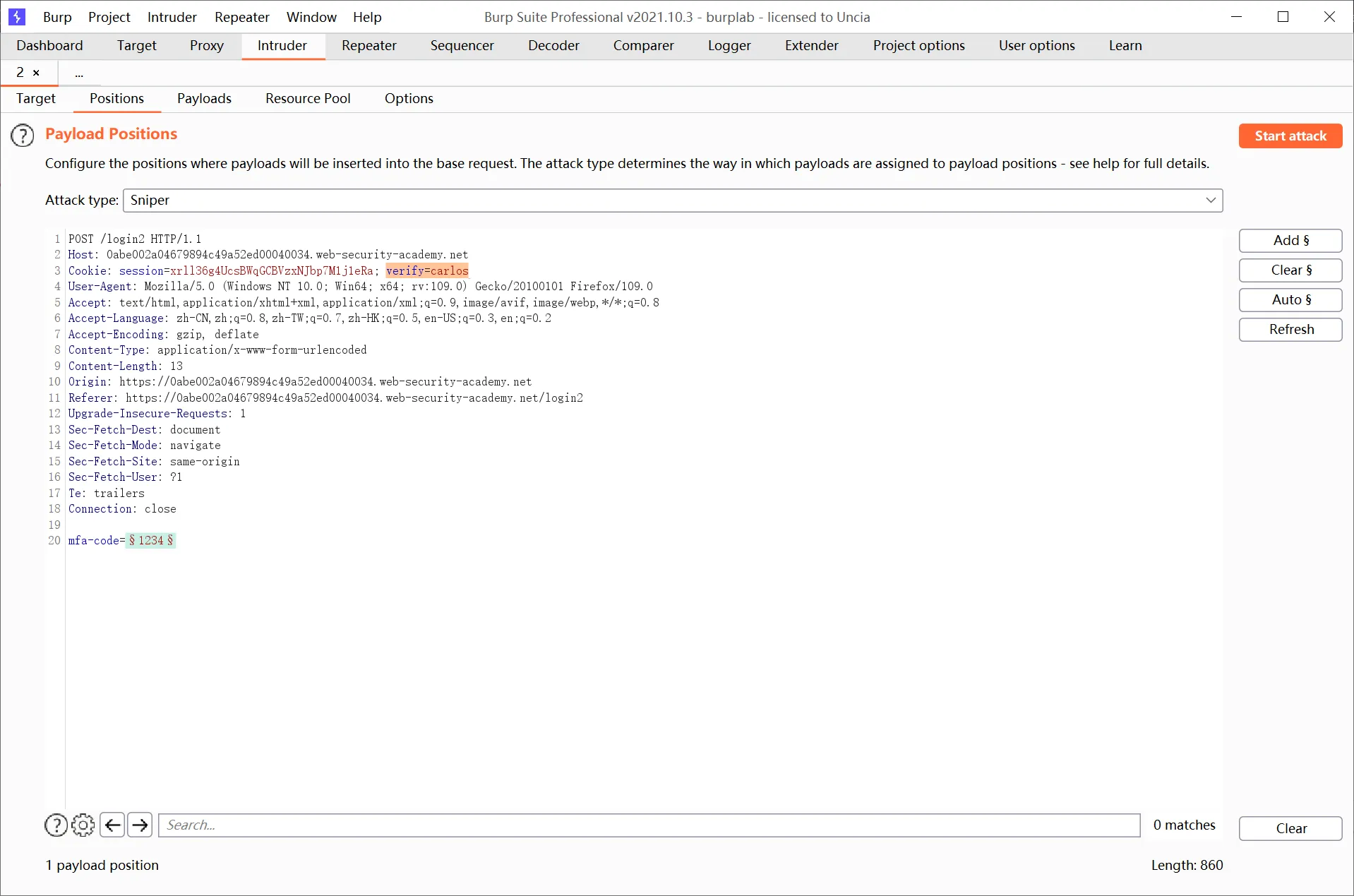Click the Add § button
Viewport: 1354px width, 896px height.
[x=1290, y=240]
